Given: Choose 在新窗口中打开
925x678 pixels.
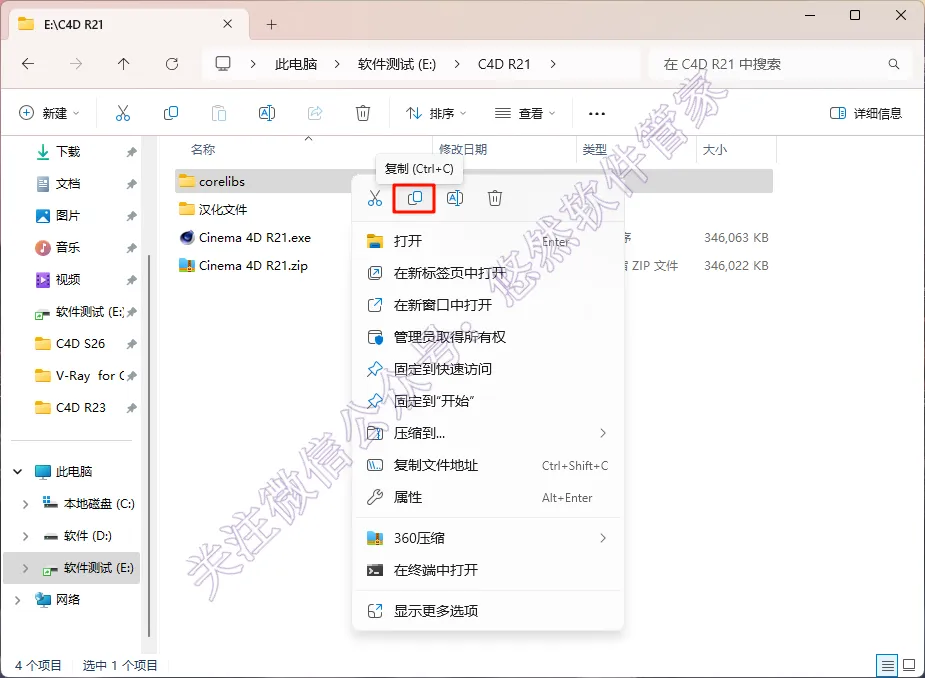Looking at the screenshot, I should point(487,305).
